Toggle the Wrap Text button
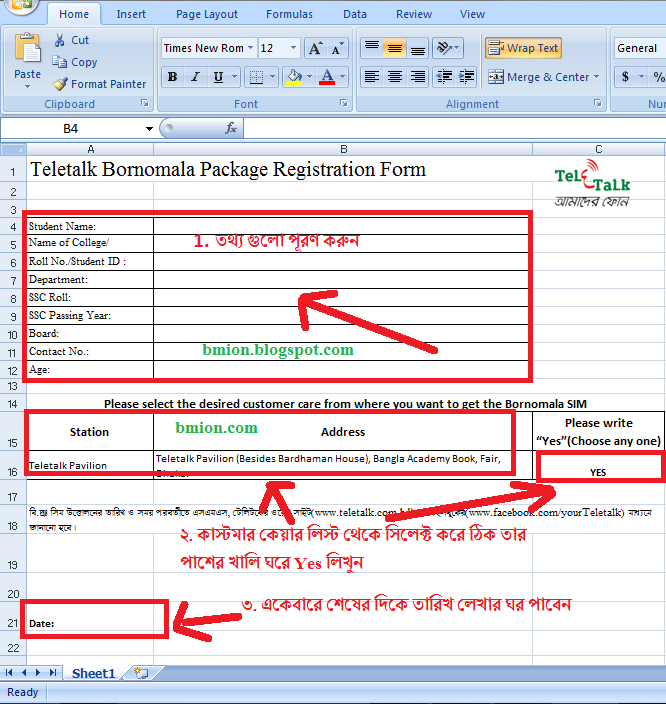666x704 pixels. pos(523,48)
